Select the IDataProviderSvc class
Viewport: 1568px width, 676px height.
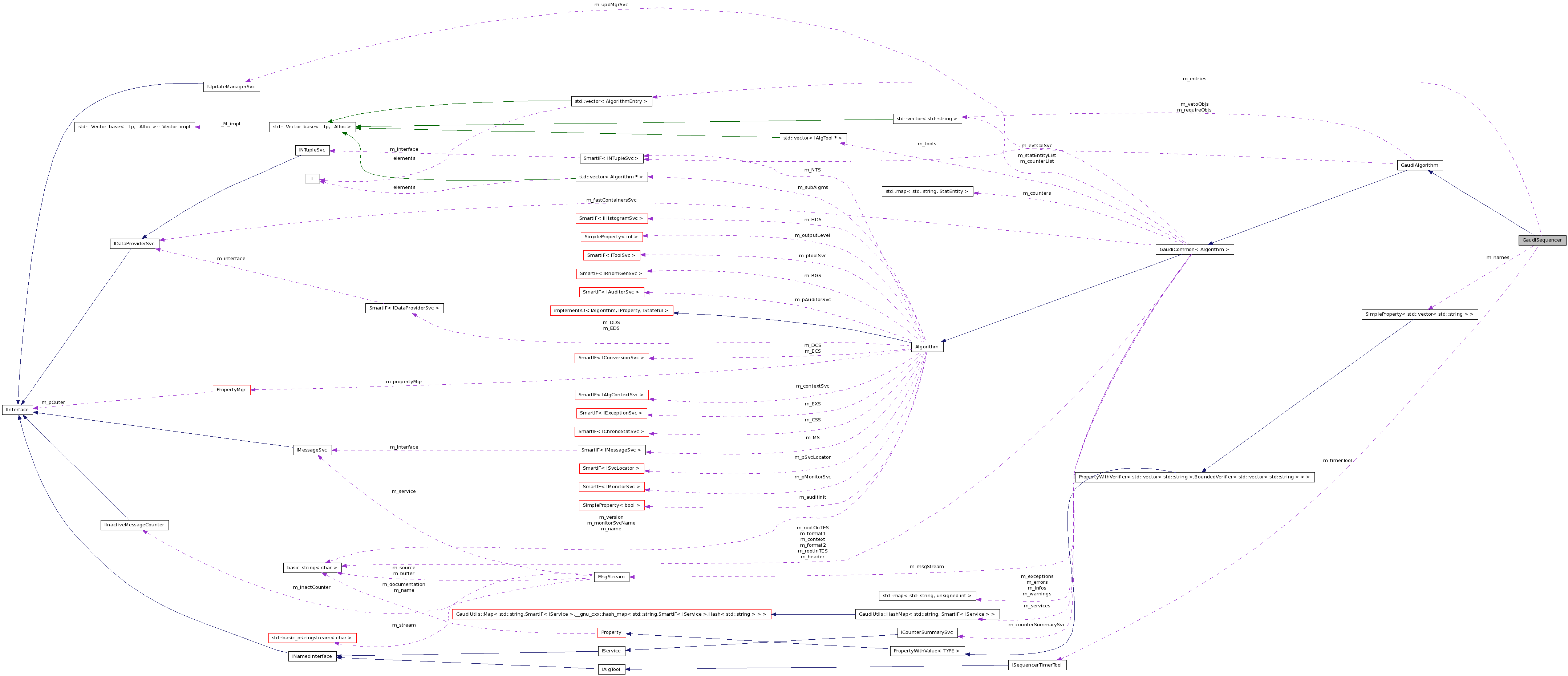click(x=135, y=243)
